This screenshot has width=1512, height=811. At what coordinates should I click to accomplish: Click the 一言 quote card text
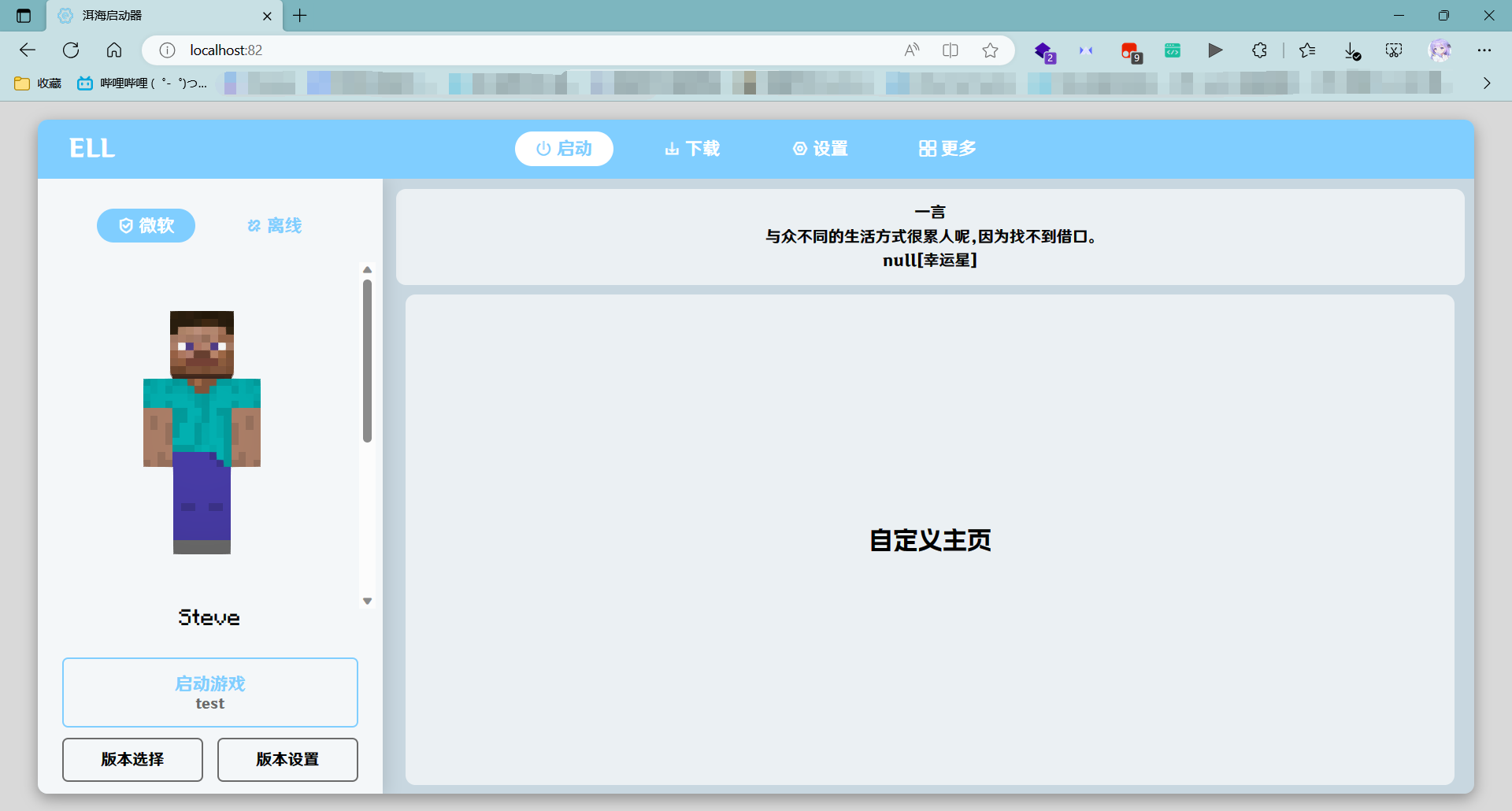click(930, 236)
